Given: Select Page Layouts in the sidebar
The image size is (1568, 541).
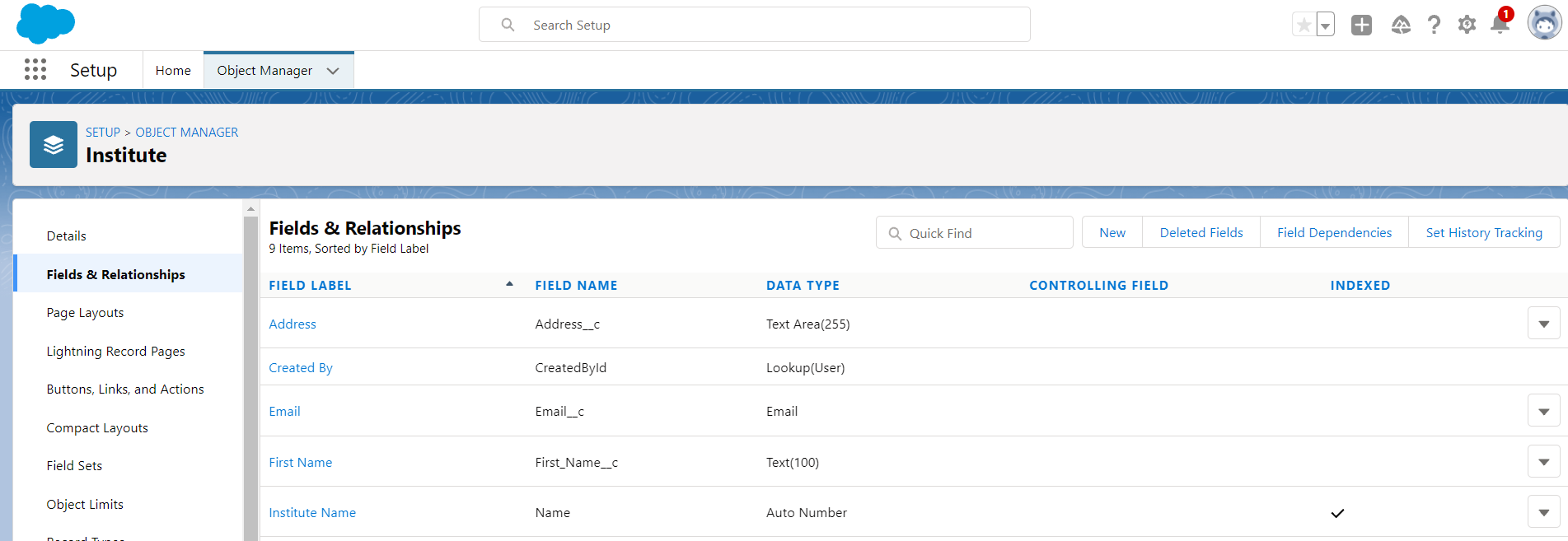Looking at the screenshot, I should point(85,313).
